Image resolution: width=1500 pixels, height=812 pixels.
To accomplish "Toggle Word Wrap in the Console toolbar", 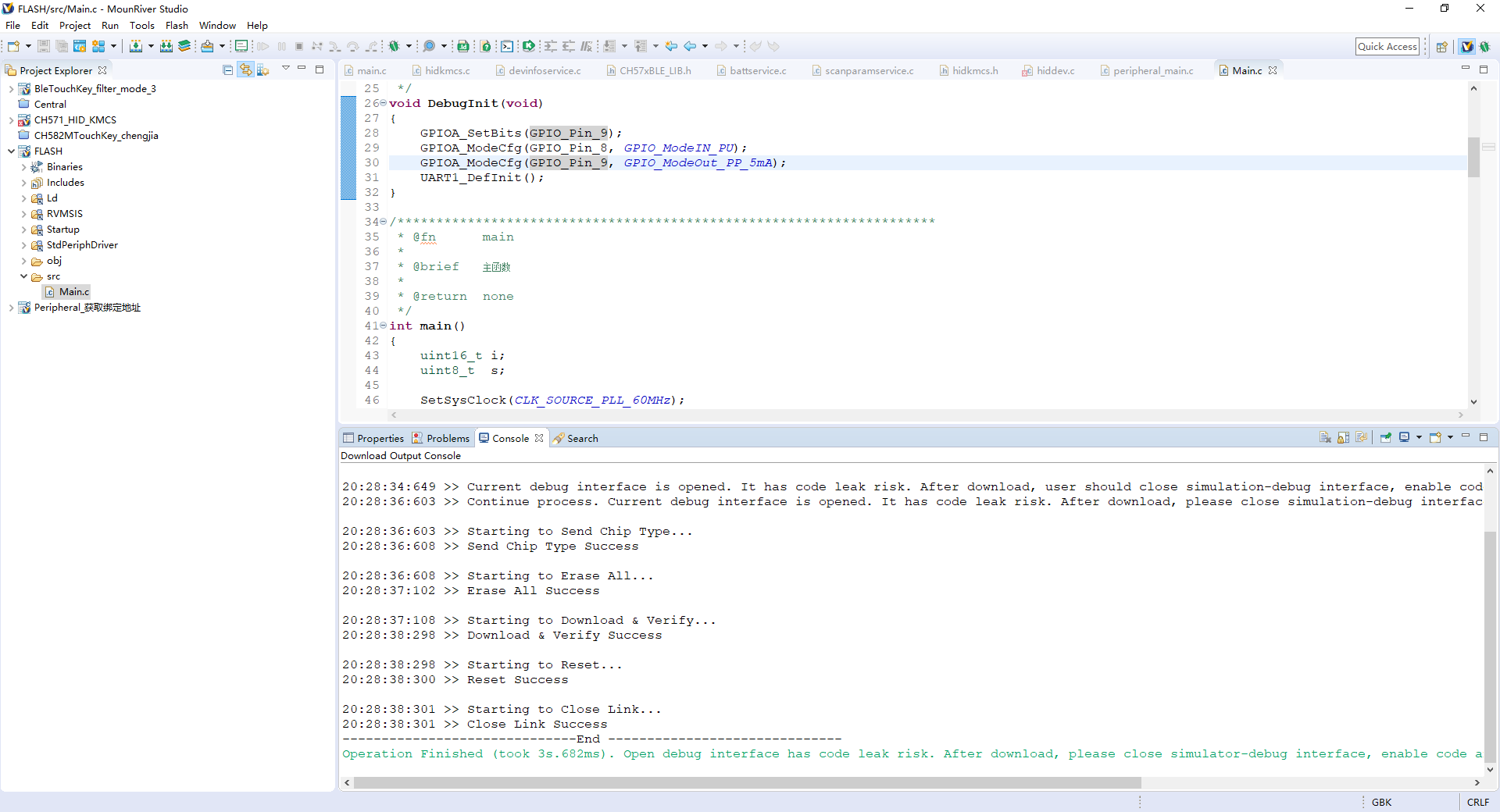I will (1362, 438).
